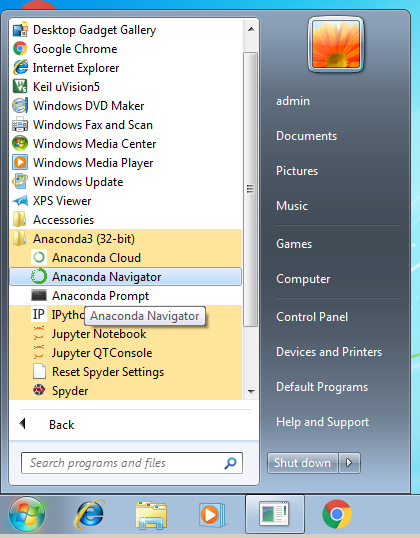Screen dimensions: 420x538
Task: Click the Windows Update icon
Action: pos(20,181)
